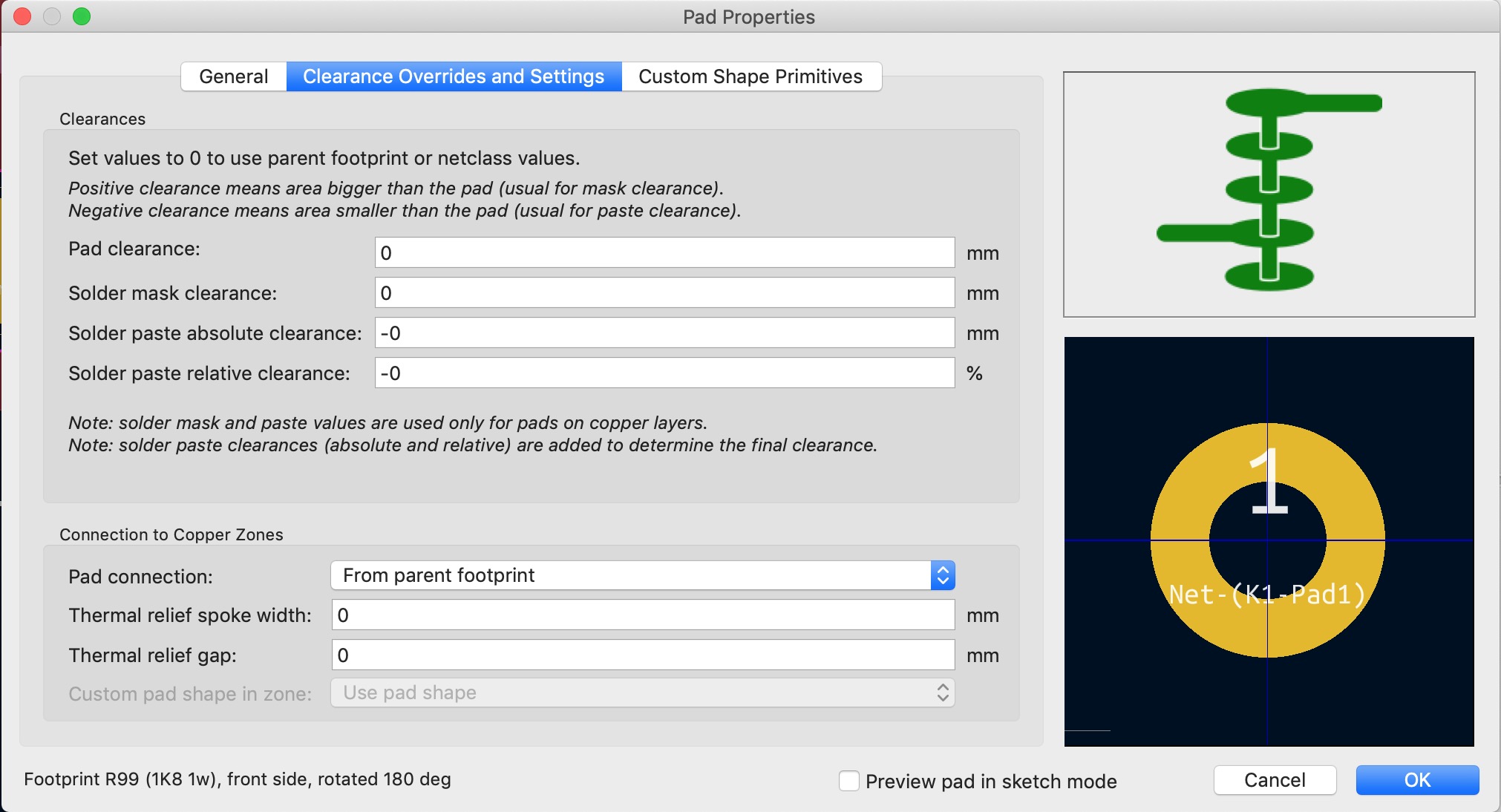Click the Cancel button

tap(1275, 780)
